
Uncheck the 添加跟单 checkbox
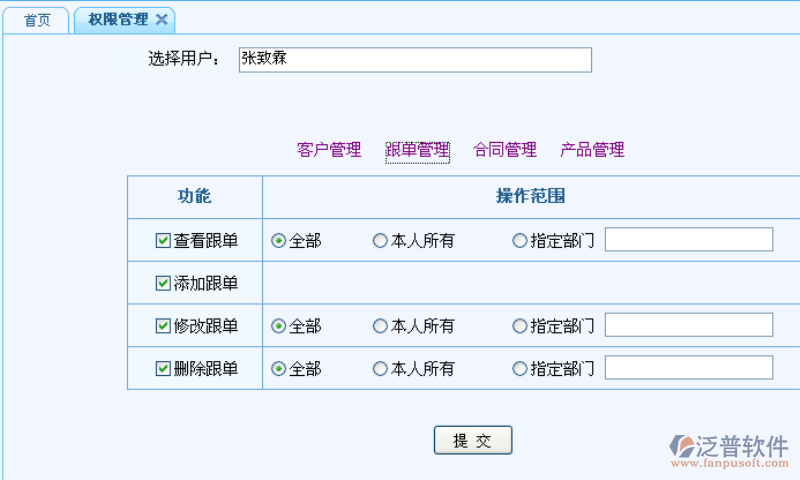(x=163, y=283)
